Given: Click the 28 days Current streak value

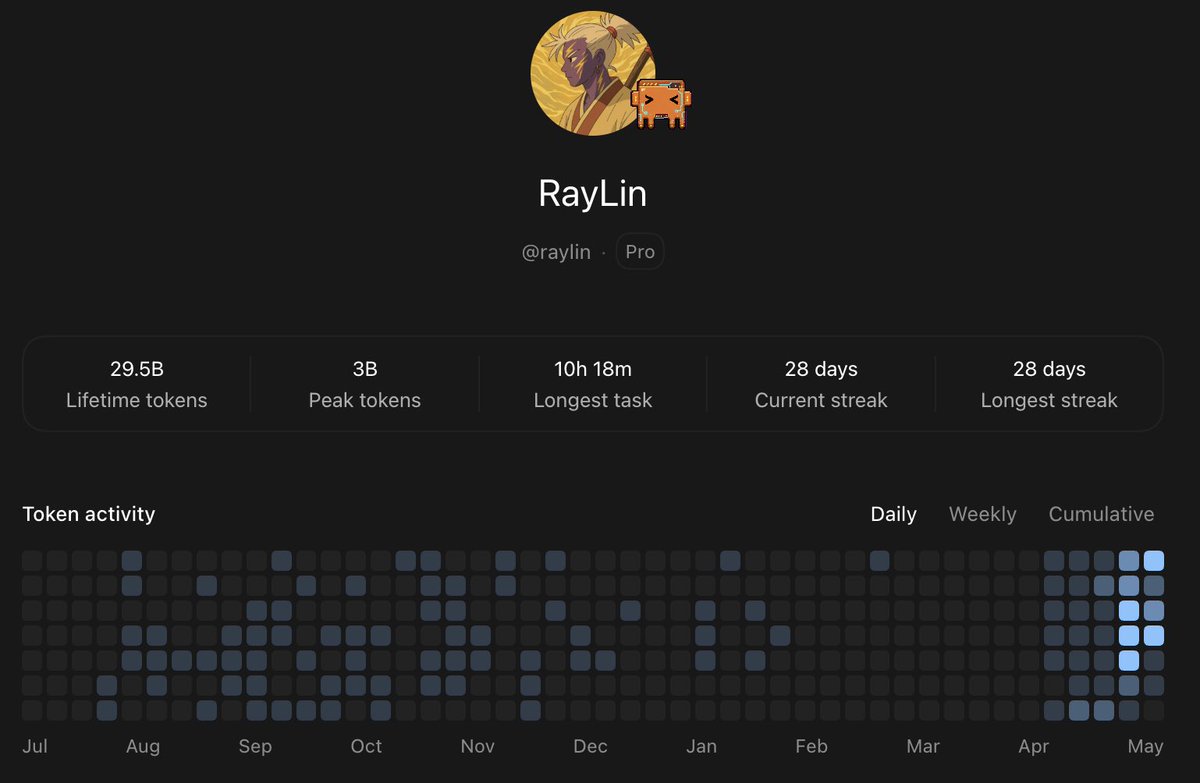Looking at the screenshot, I should 821,369.
